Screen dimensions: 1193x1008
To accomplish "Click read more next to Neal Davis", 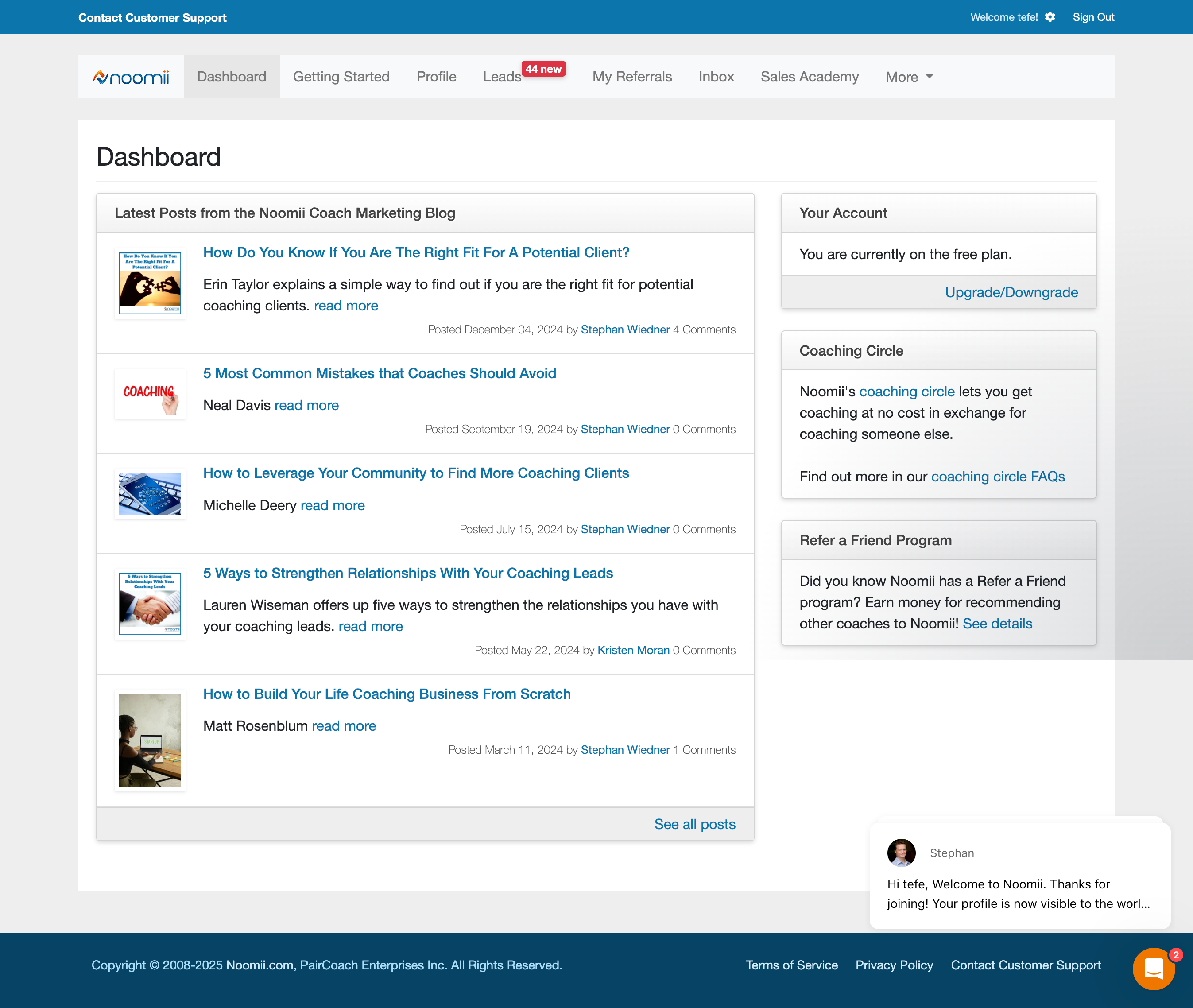I will point(306,405).
